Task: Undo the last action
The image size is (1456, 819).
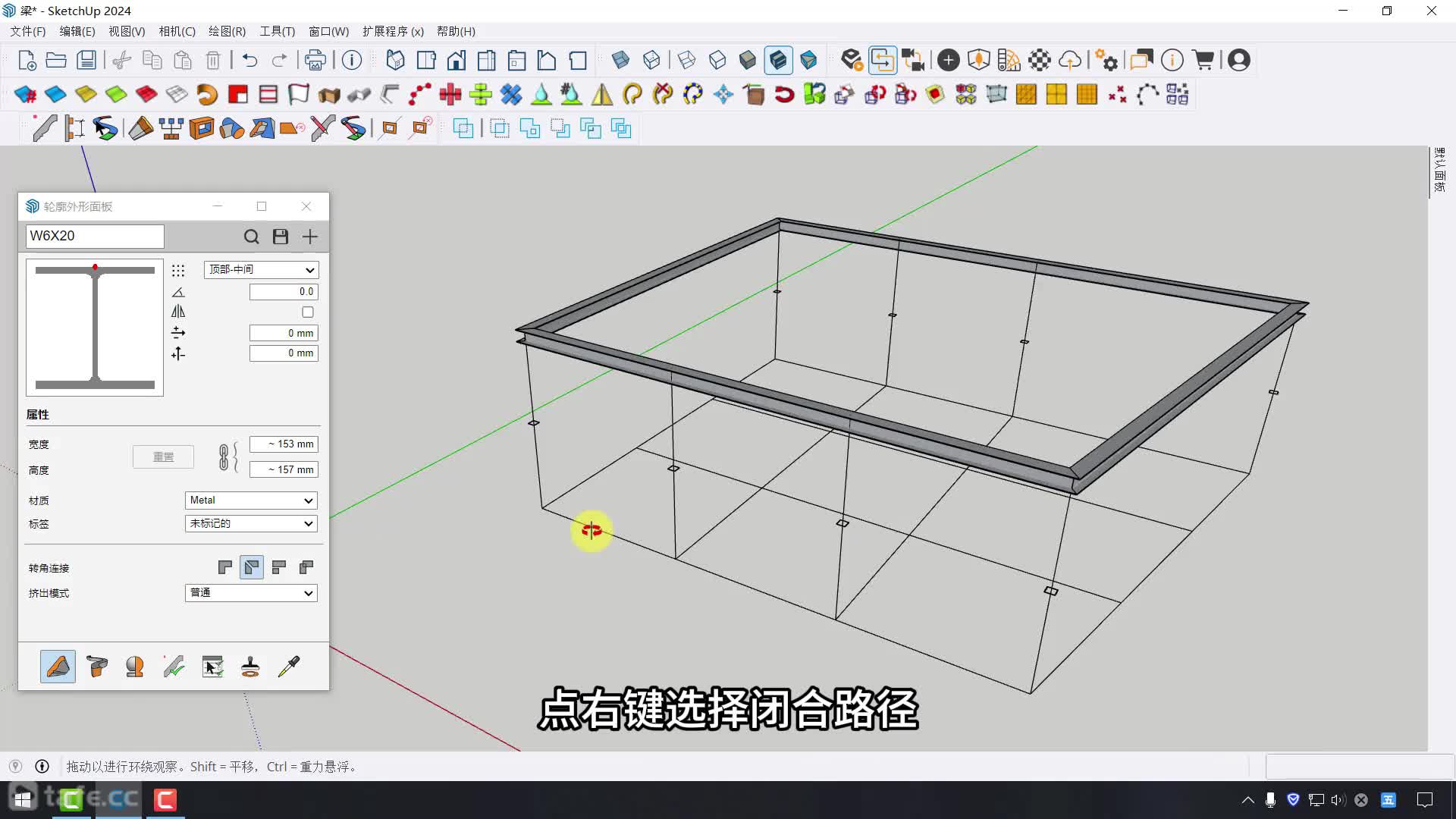Action: (x=249, y=60)
